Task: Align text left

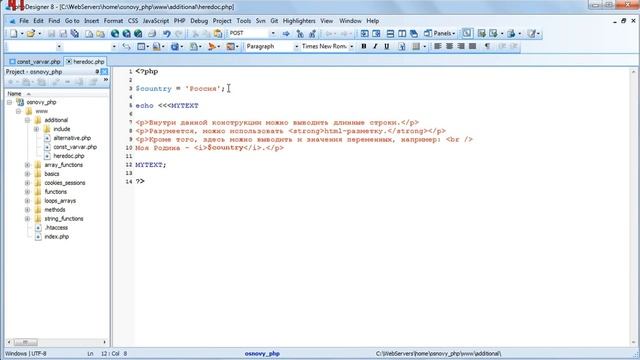Action: coord(438,47)
